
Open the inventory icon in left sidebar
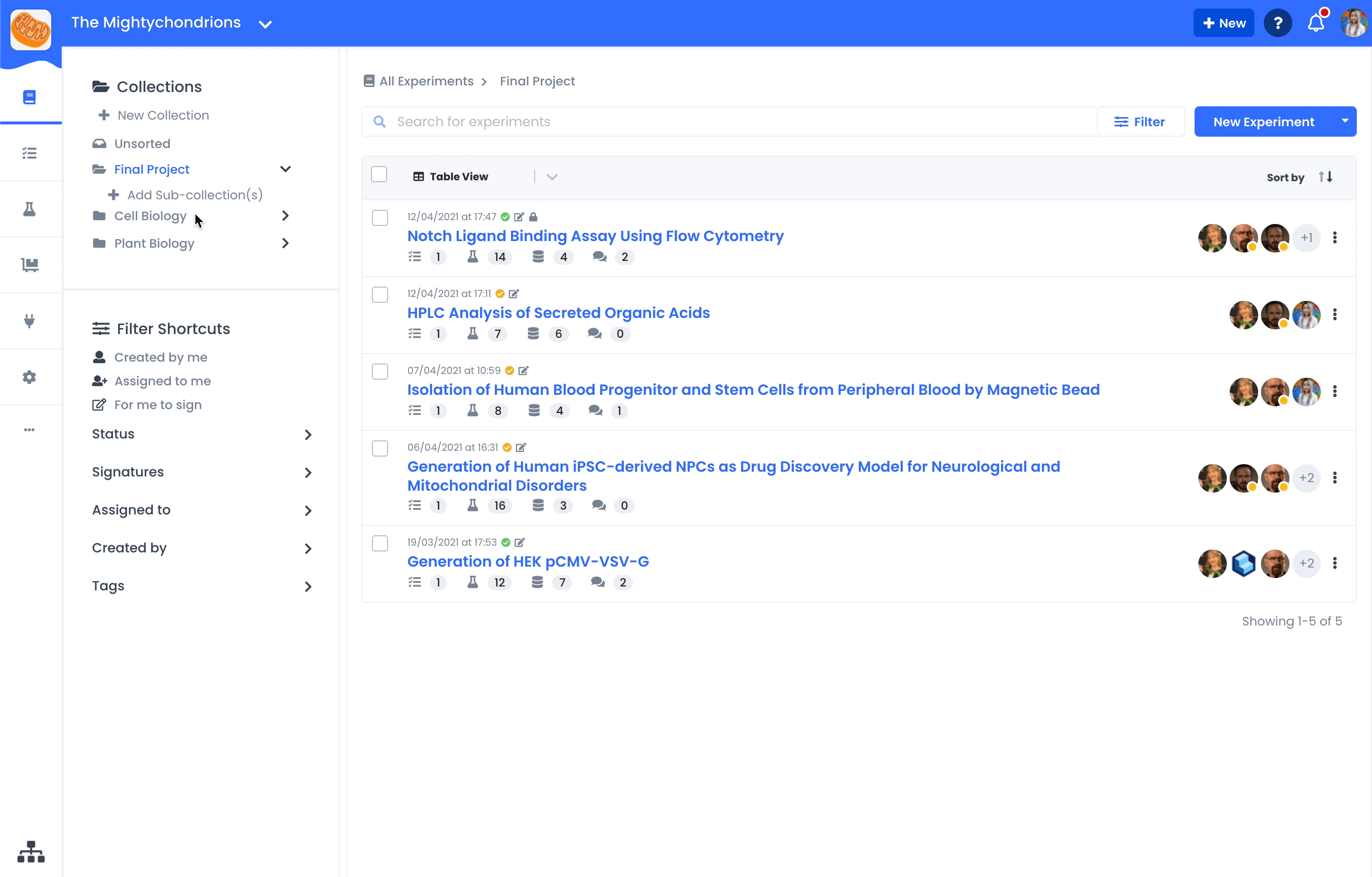[29, 265]
